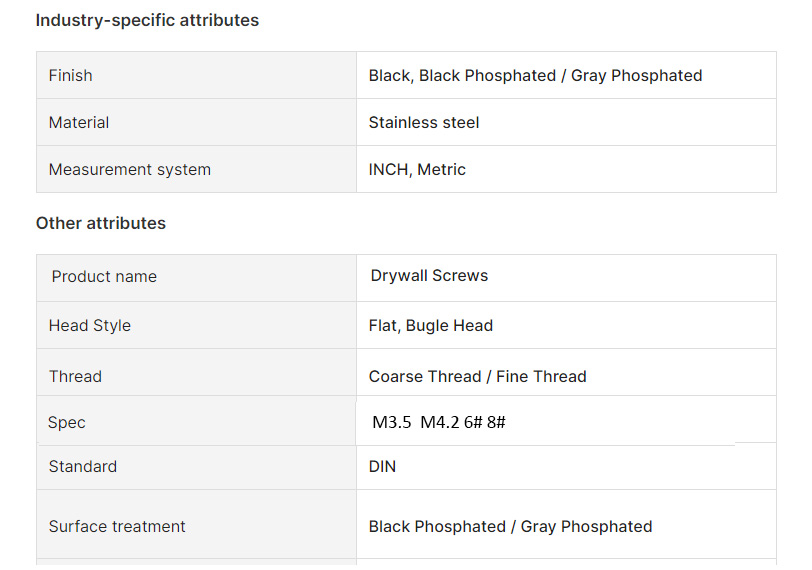Select the INCH, Metric value

[x=417, y=169]
